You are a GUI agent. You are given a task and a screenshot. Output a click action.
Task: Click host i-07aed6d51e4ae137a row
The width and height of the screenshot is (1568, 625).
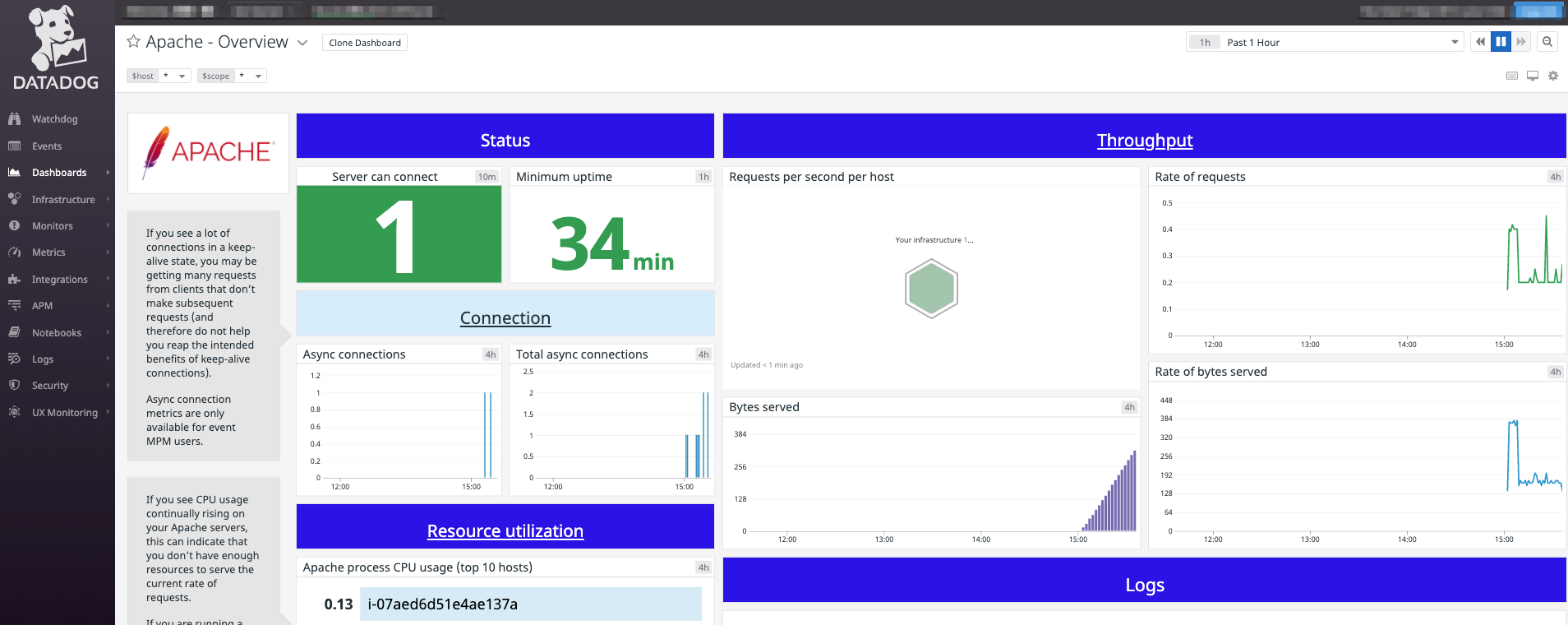pos(531,604)
